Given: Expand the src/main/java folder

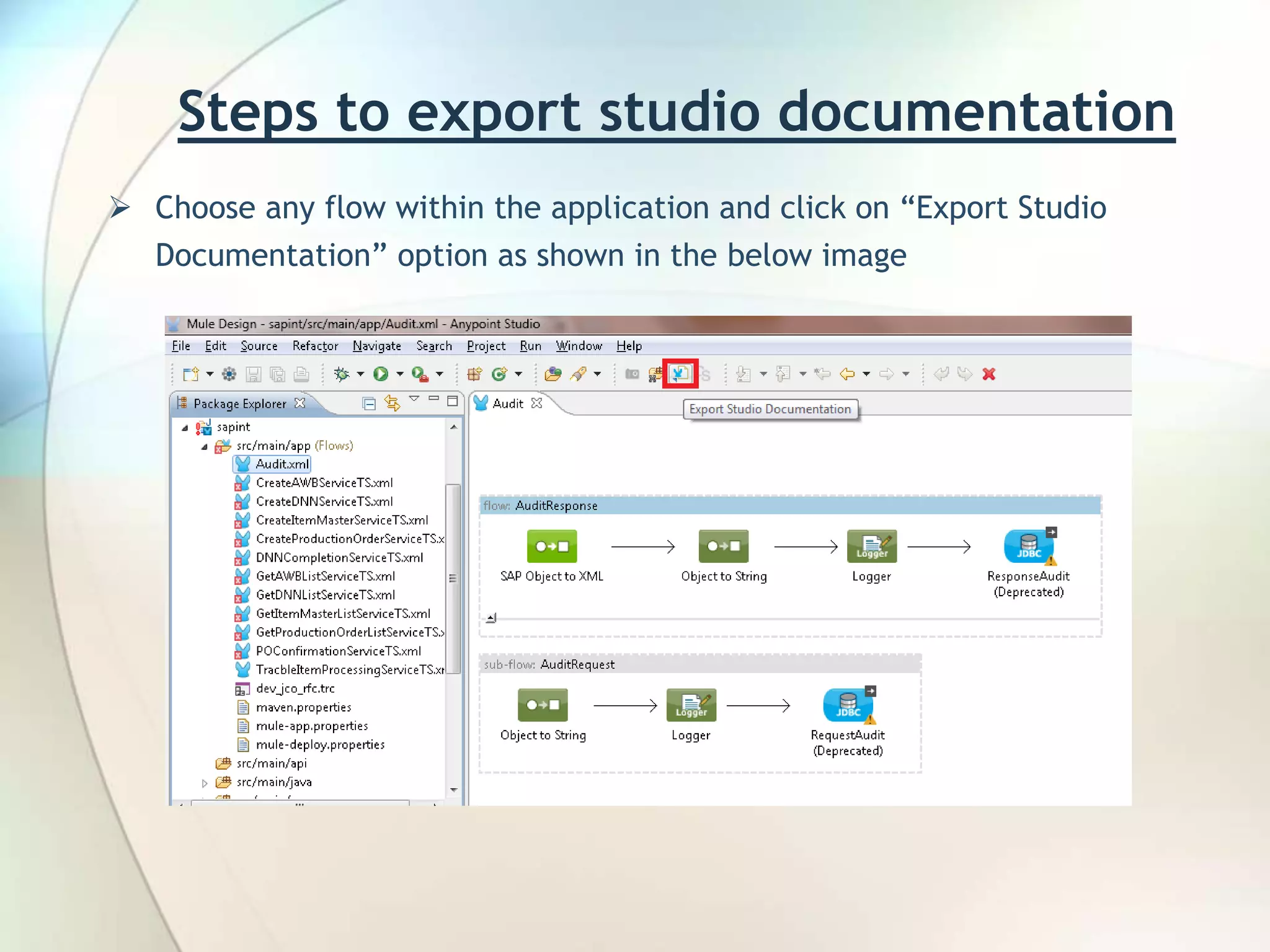Looking at the screenshot, I should 205,783.
